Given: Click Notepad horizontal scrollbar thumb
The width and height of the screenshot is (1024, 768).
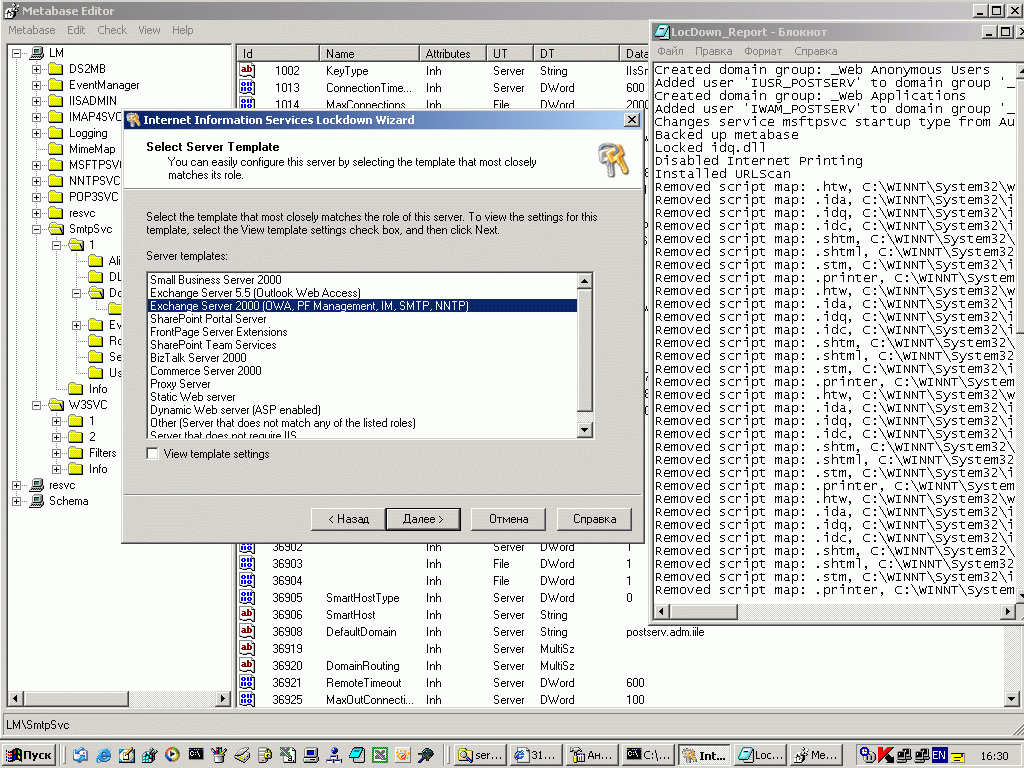Looking at the screenshot, I should click(x=704, y=612).
